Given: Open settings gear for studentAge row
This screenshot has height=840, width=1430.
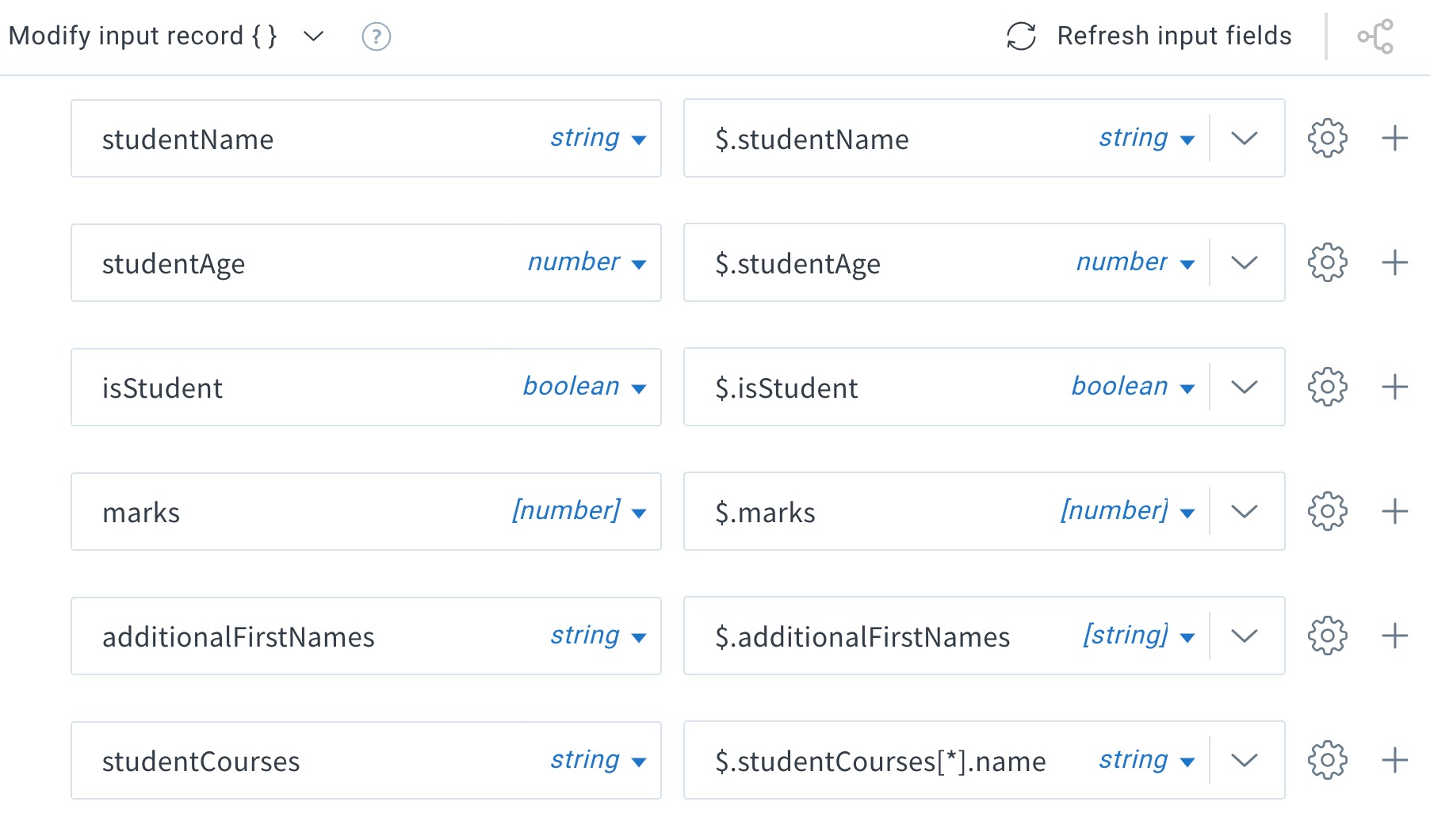Looking at the screenshot, I should pyautogui.click(x=1327, y=263).
